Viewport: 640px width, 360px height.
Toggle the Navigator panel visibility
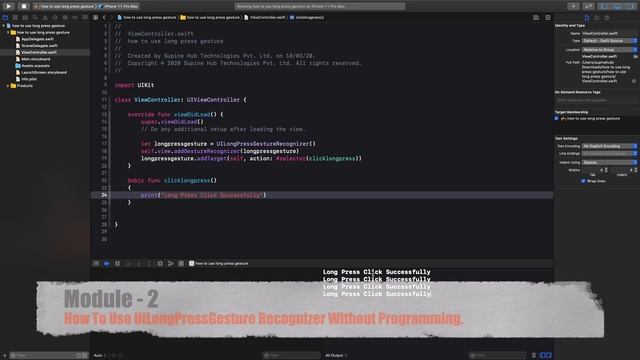tap(604, 6)
